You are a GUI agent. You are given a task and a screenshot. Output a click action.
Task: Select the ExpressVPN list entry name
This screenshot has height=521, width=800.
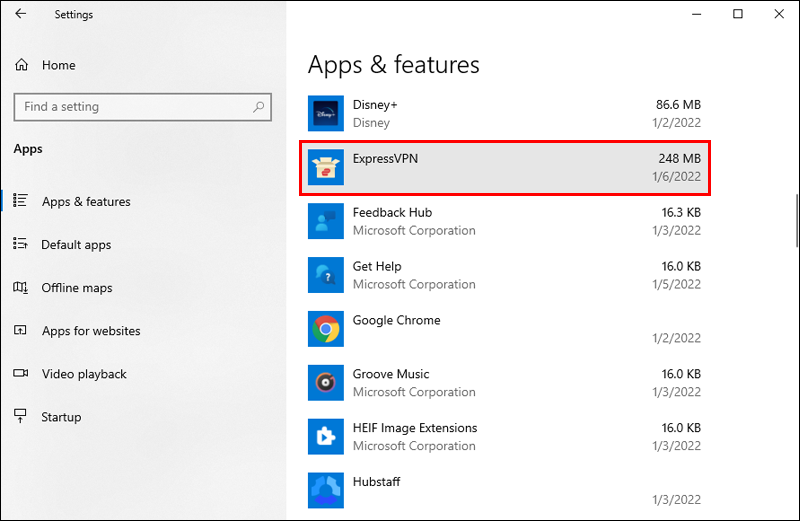[x=384, y=159]
